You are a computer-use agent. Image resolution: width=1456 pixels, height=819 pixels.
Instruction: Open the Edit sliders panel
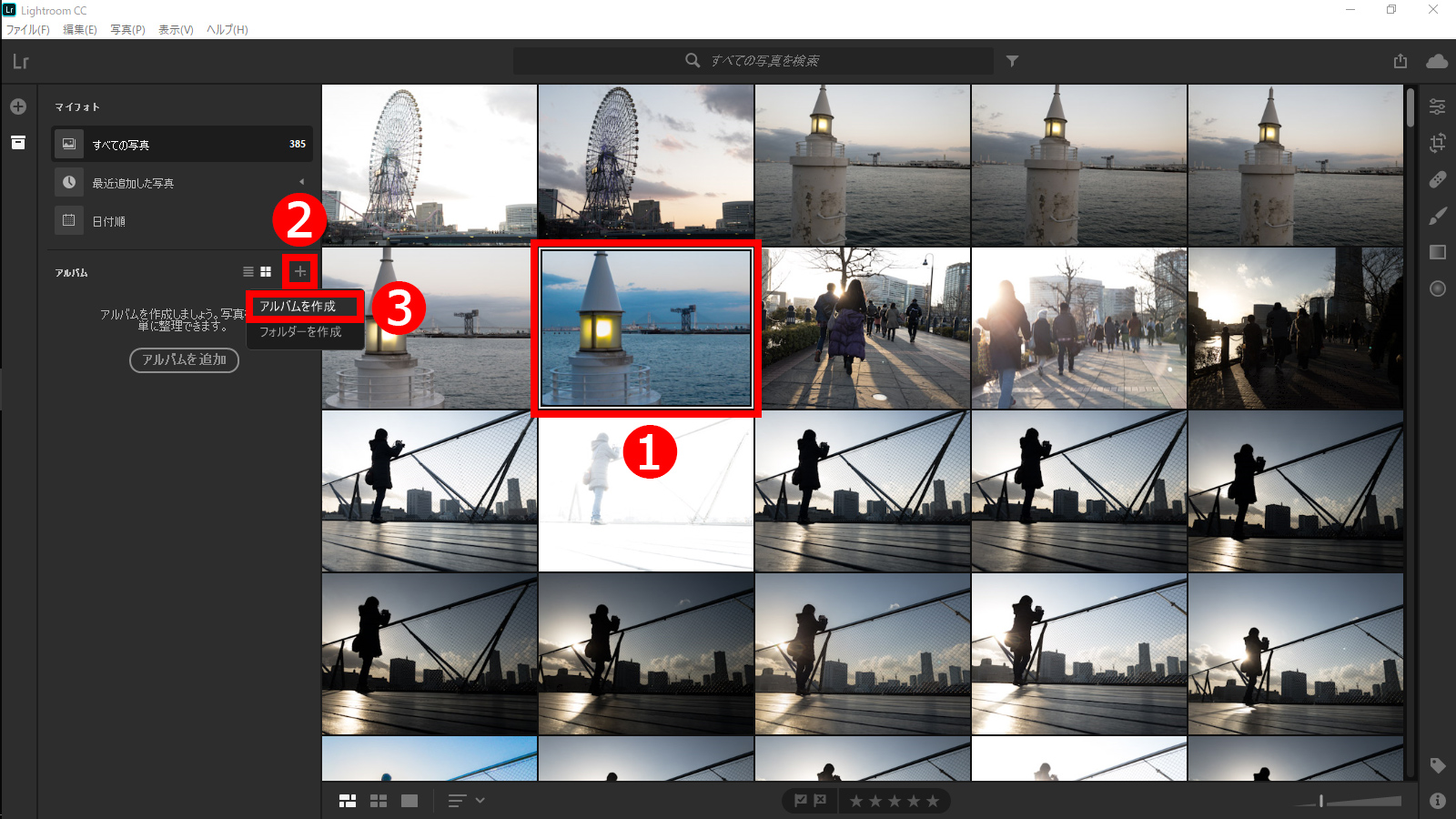click(x=1438, y=106)
